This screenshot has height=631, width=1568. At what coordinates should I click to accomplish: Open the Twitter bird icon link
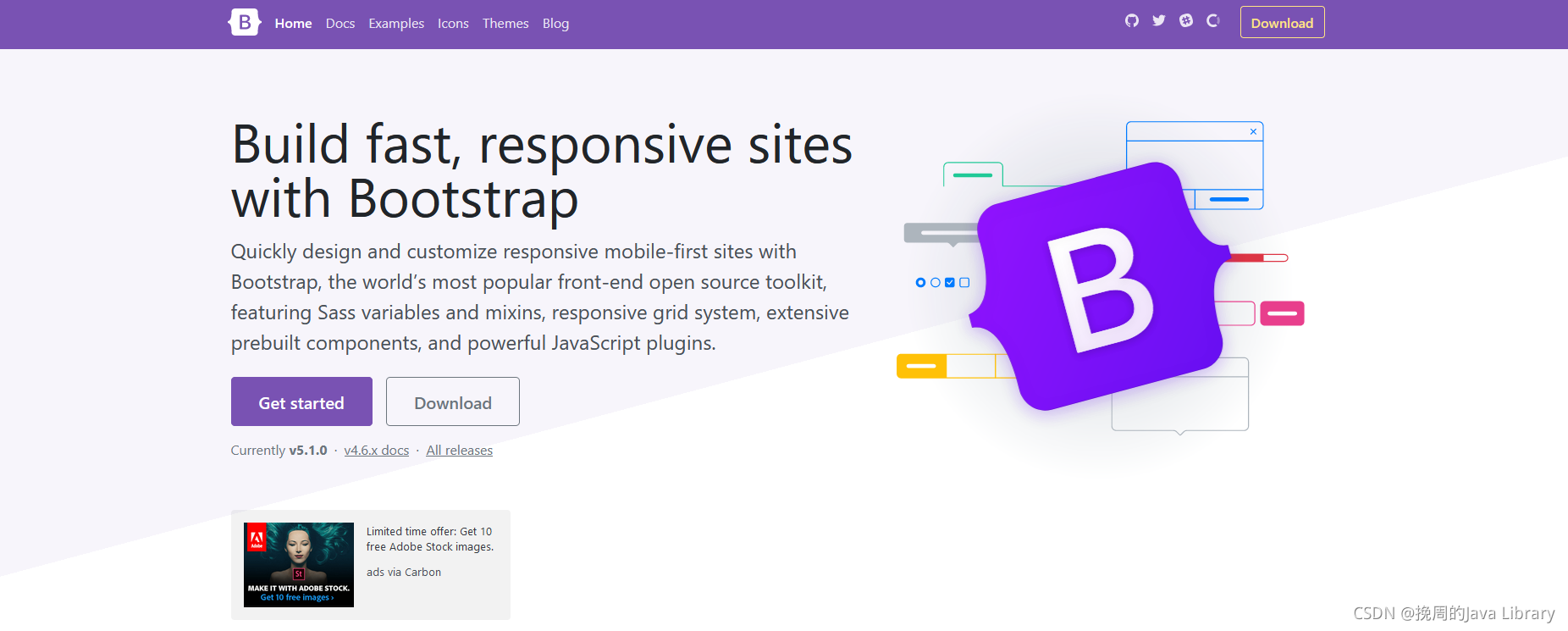1159,20
